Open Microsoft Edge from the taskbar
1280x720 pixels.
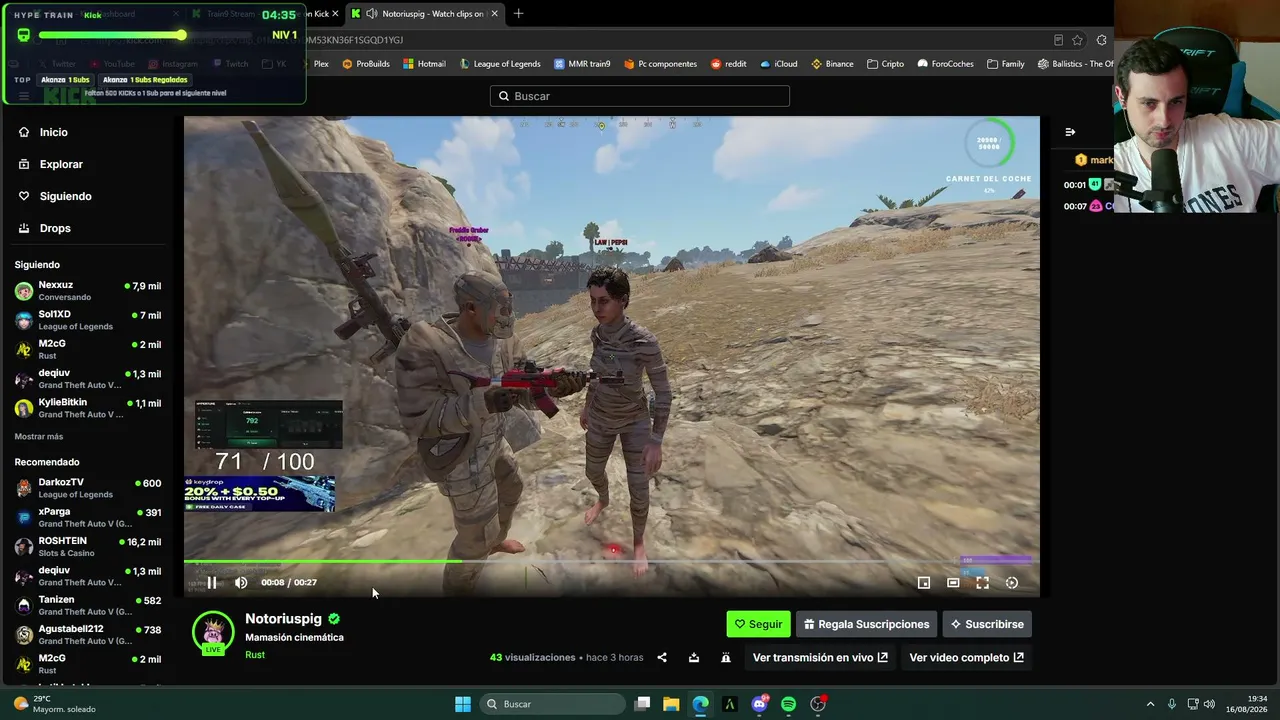tap(700, 704)
